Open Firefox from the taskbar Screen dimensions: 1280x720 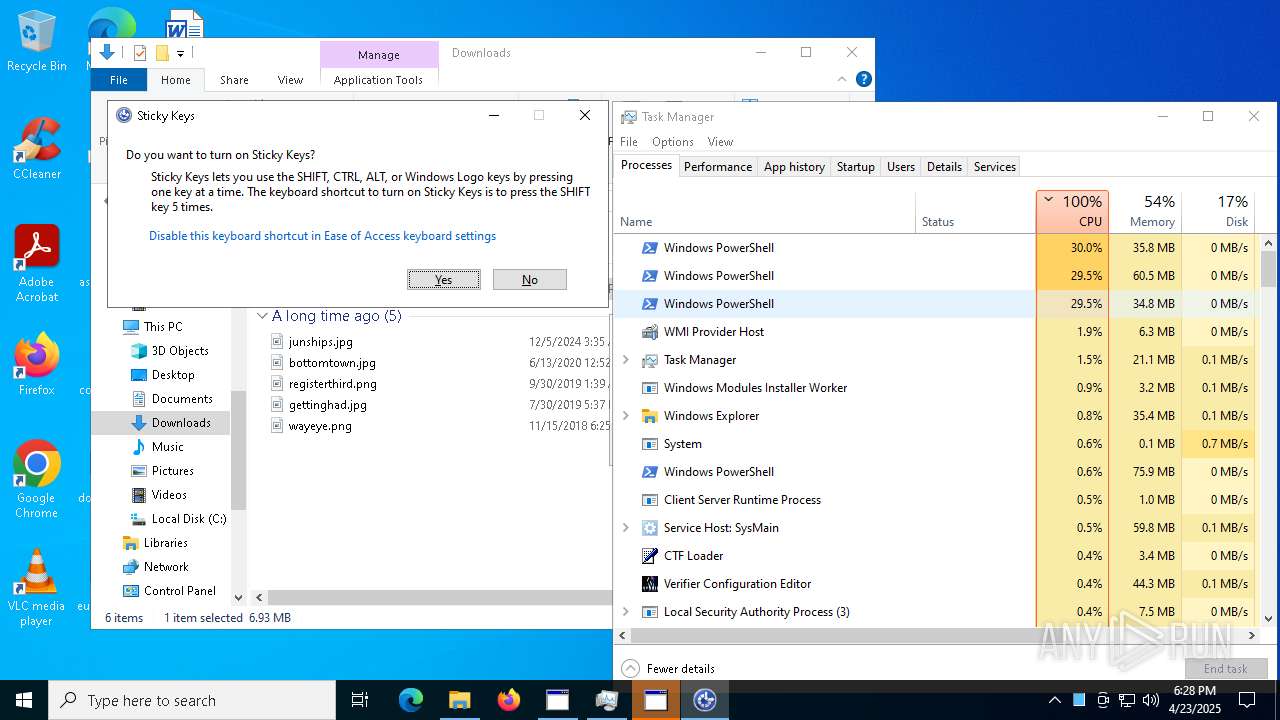pyautogui.click(x=509, y=700)
